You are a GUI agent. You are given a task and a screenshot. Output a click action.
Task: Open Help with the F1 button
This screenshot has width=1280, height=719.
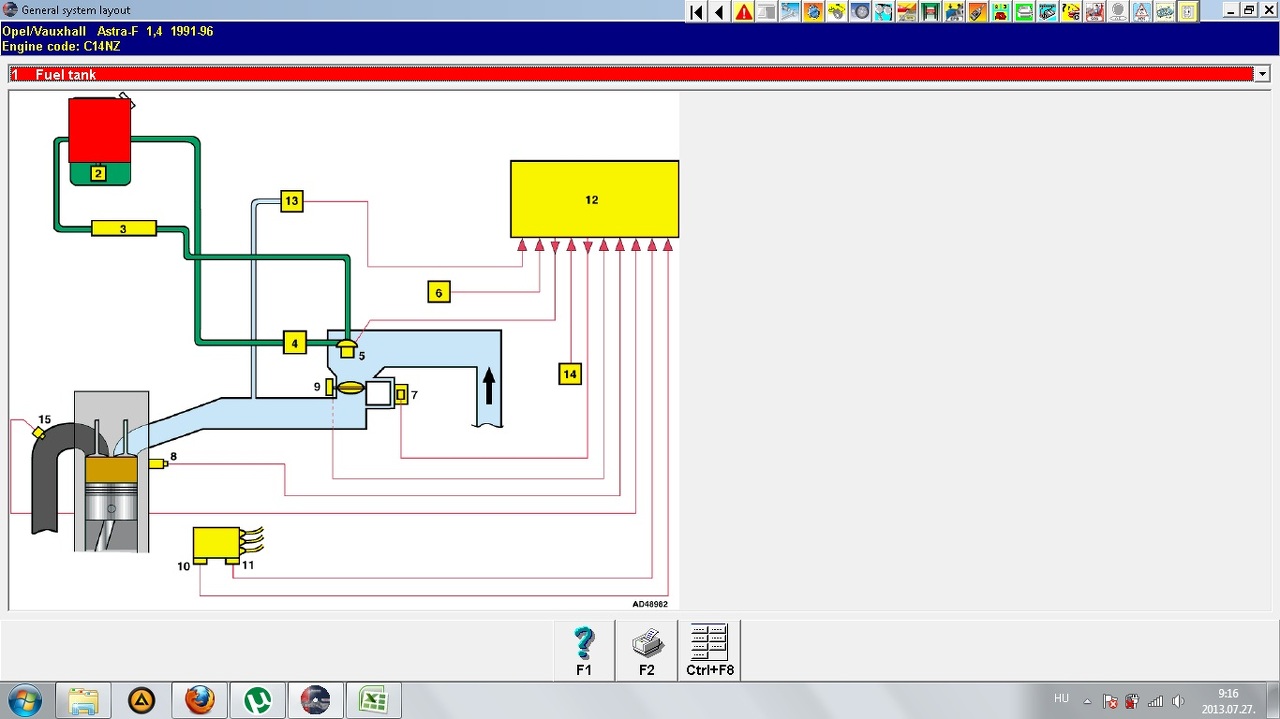pos(584,650)
